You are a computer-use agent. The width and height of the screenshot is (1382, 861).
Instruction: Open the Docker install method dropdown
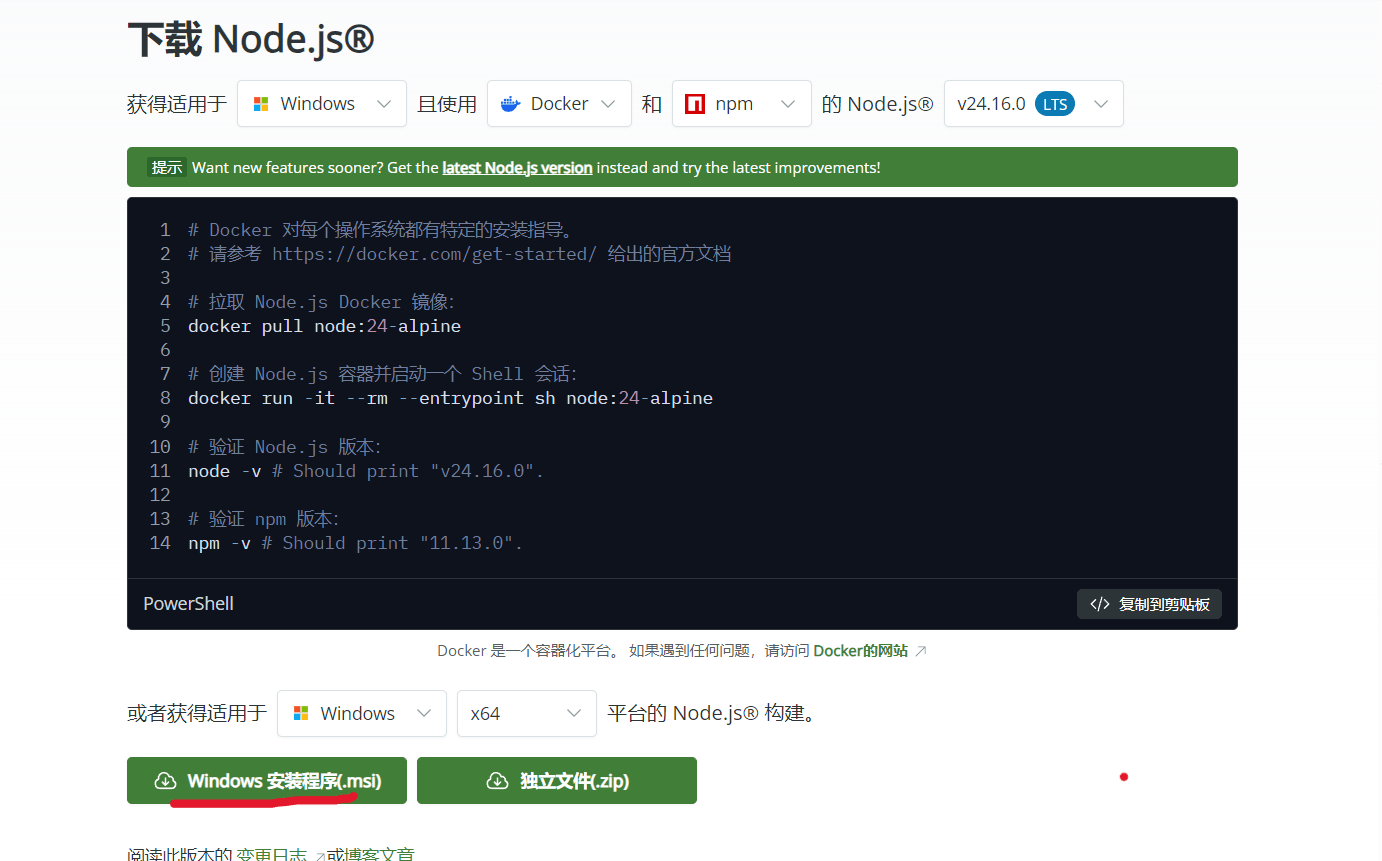tap(559, 104)
